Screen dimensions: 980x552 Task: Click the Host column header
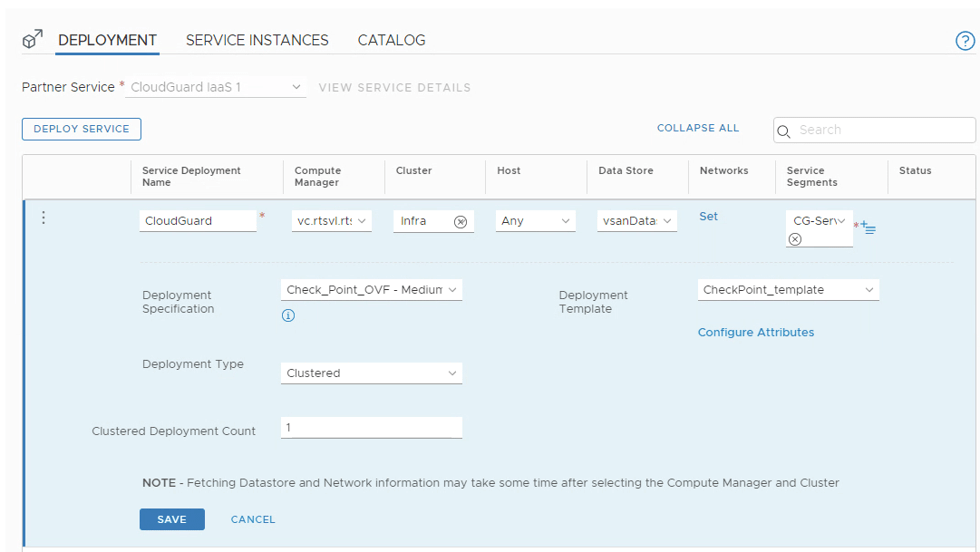[x=509, y=171]
